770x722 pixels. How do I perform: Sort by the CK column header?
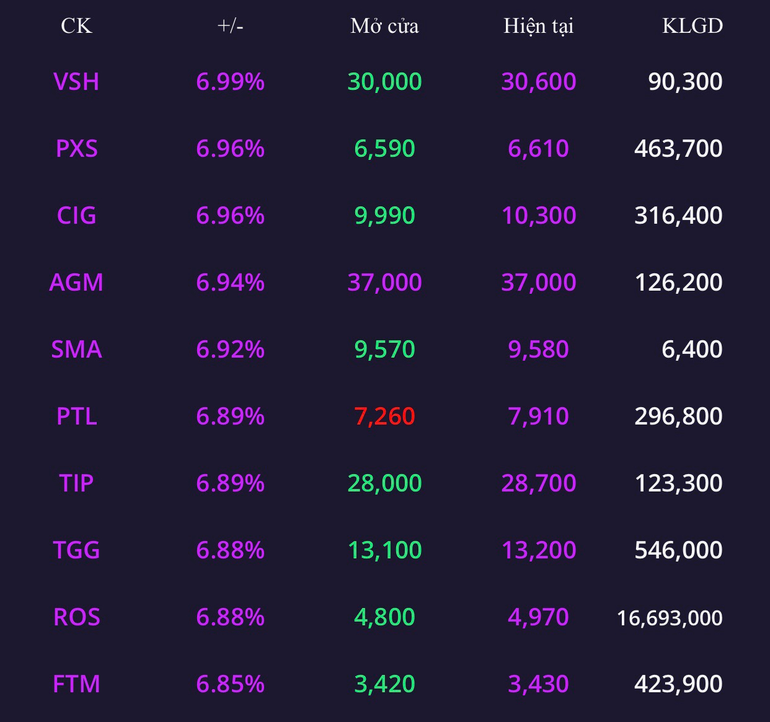76,26
